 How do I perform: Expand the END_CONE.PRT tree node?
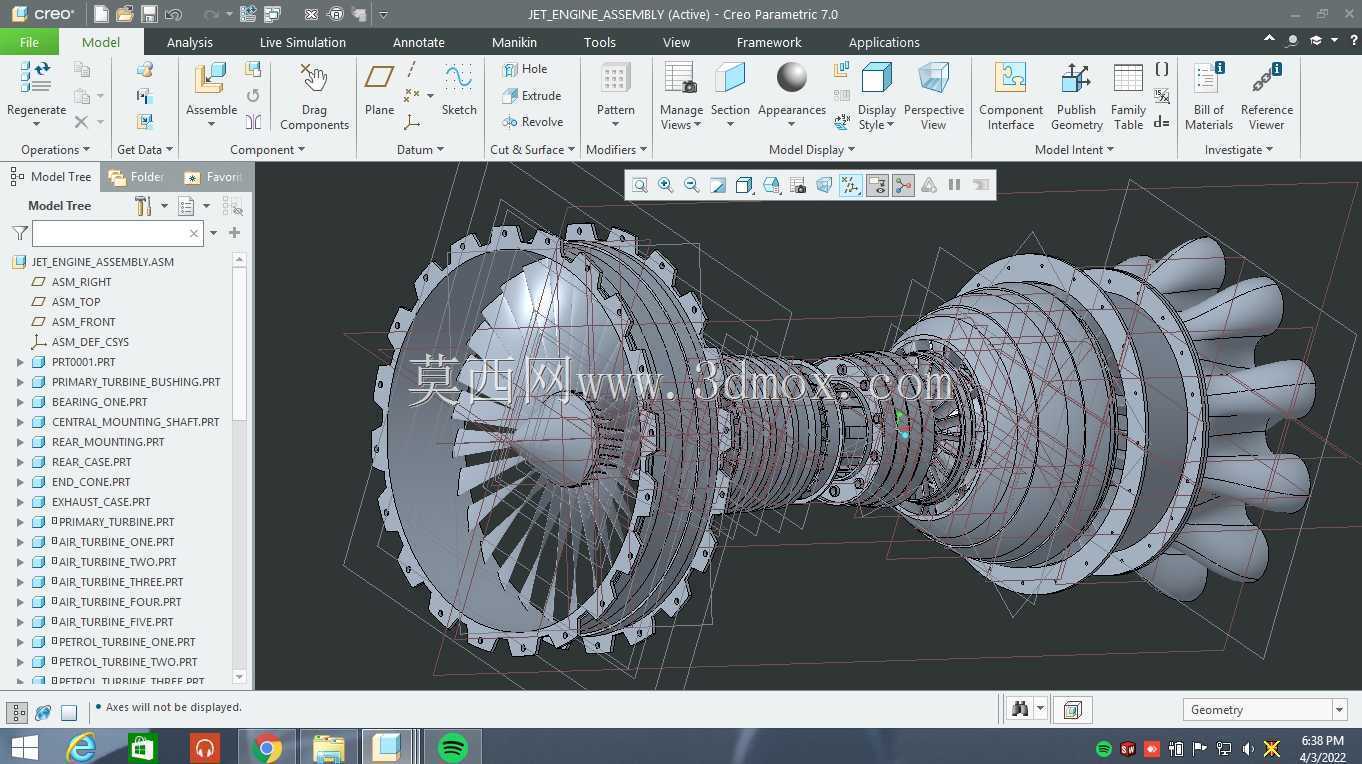(x=20, y=482)
